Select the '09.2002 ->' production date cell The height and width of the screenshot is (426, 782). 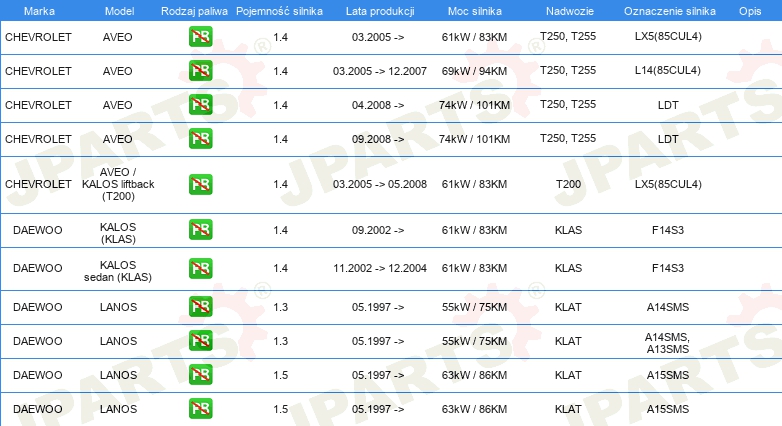(378, 230)
